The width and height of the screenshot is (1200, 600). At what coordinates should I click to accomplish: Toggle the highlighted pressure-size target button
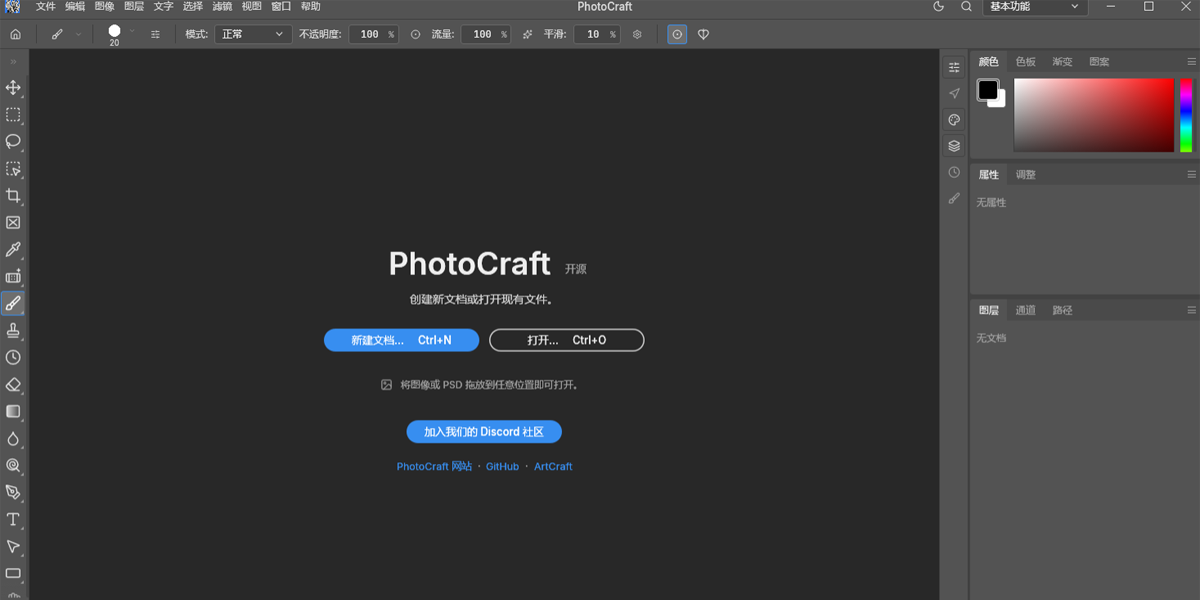[x=677, y=34]
